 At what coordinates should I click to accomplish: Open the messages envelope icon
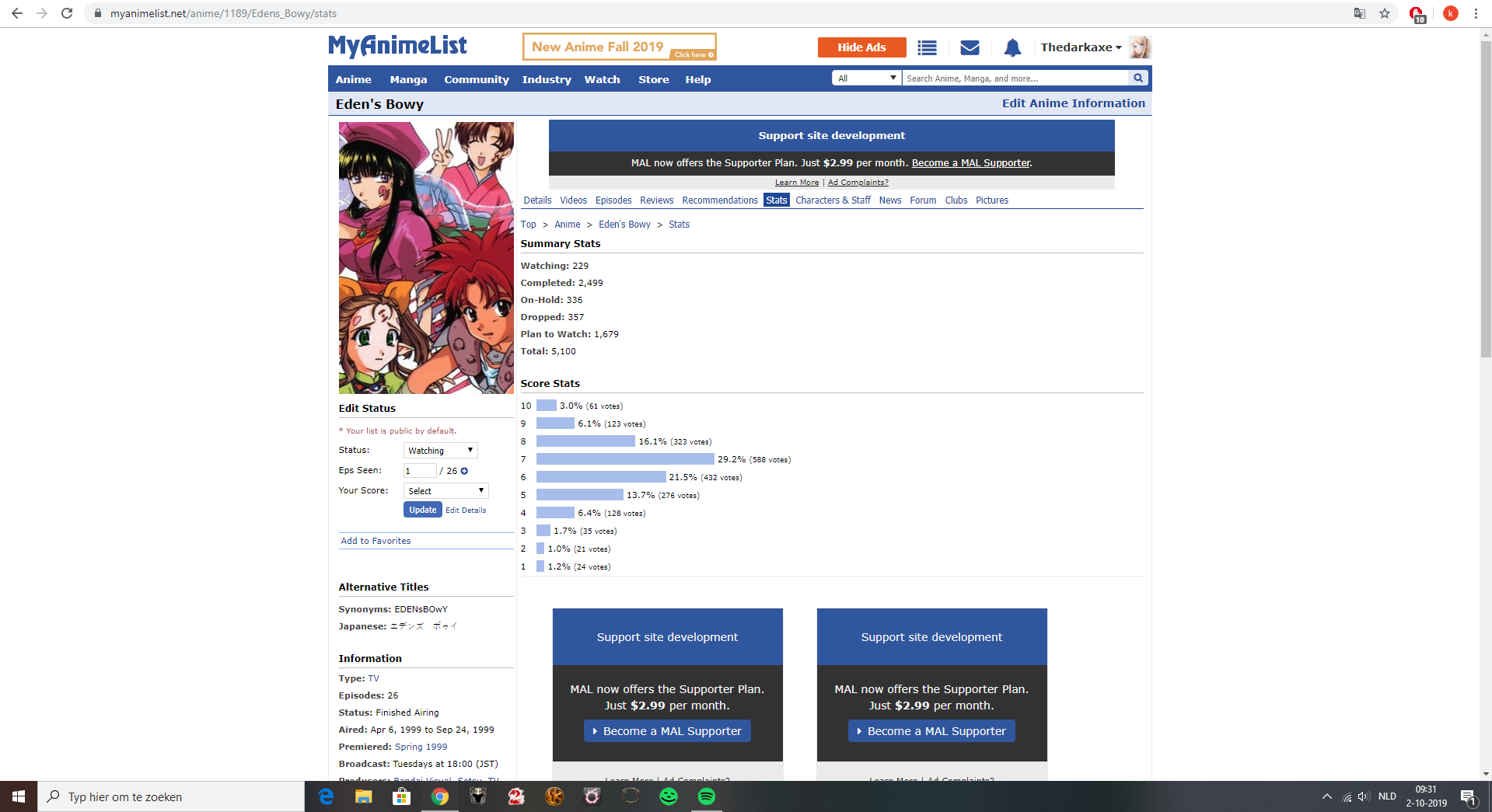(970, 47)
